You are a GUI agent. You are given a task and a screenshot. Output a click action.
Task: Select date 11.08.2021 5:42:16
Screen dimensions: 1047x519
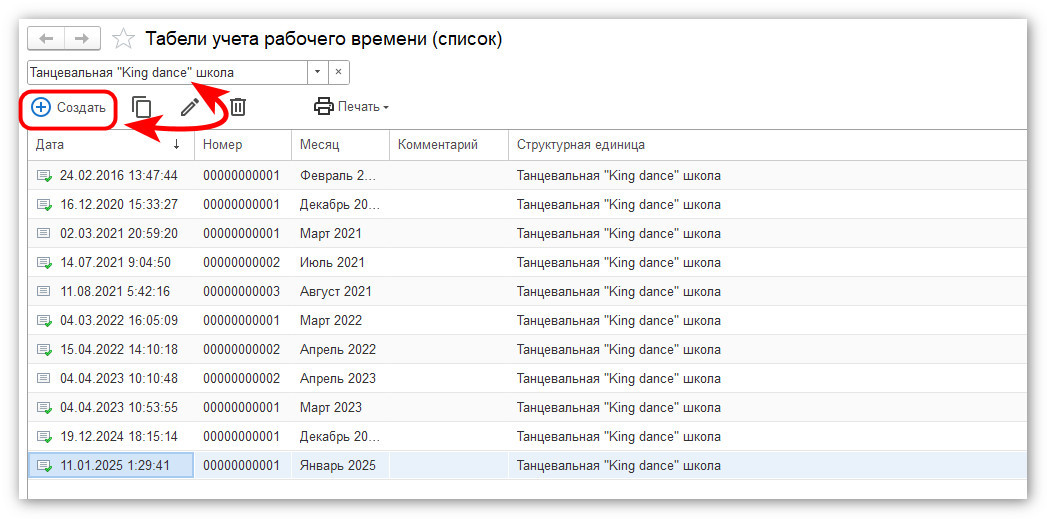116,291
